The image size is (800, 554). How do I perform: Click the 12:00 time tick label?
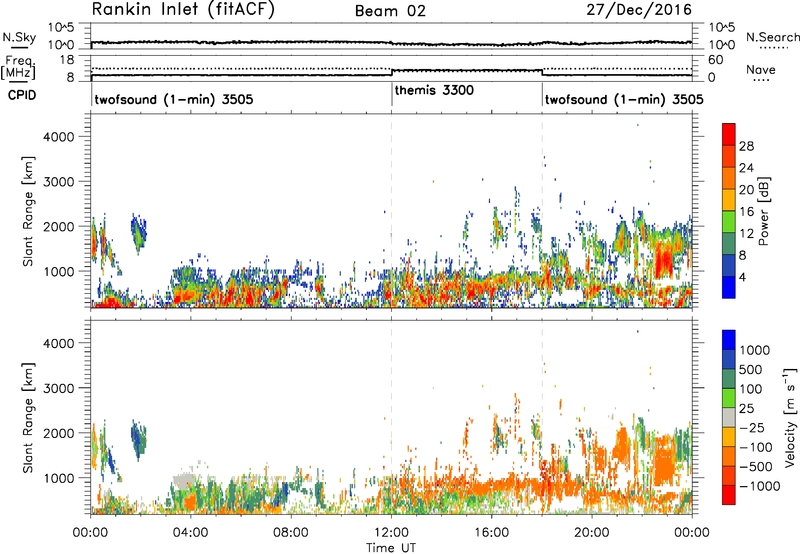click(391, 533)
